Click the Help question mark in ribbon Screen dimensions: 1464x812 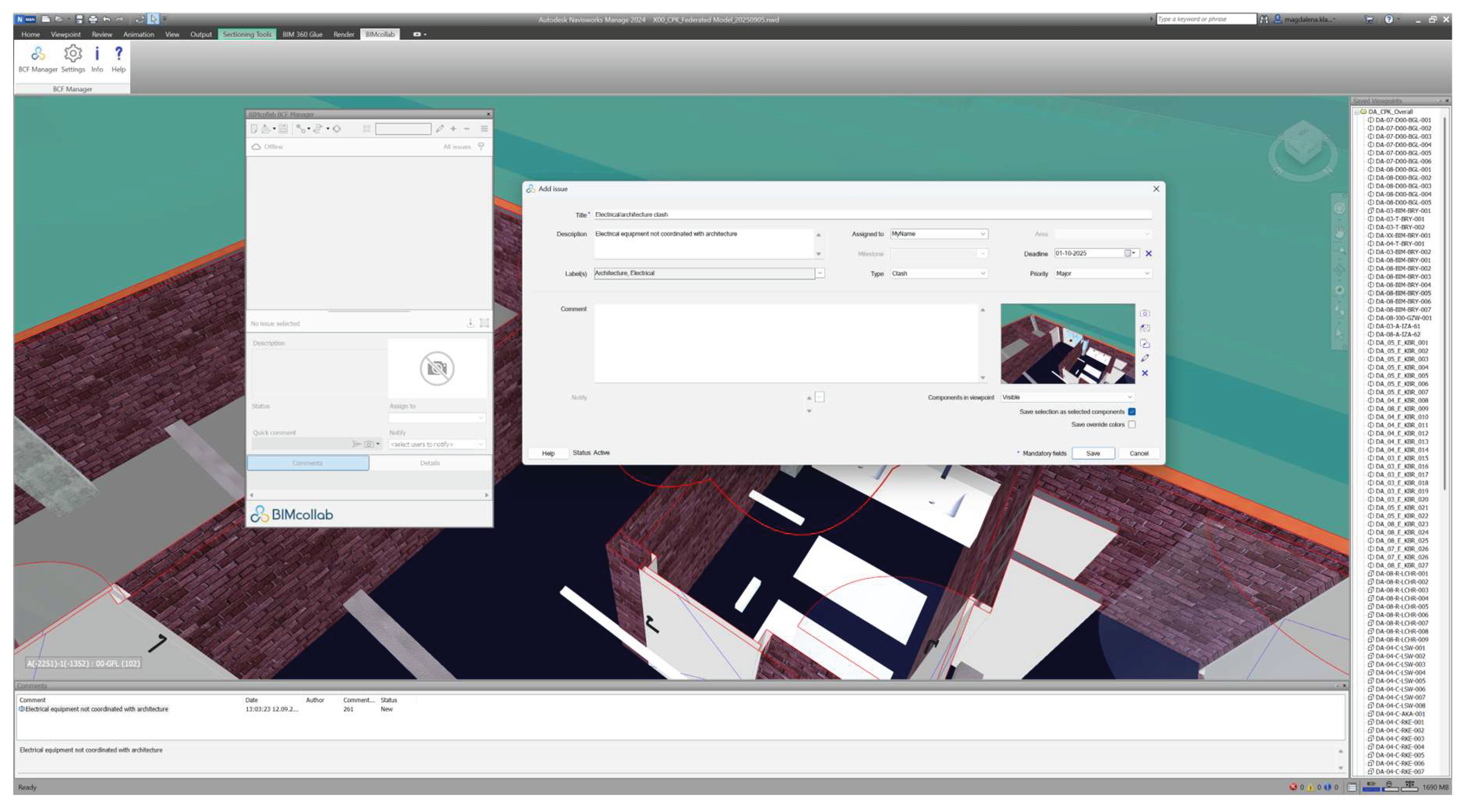(118, 59)
